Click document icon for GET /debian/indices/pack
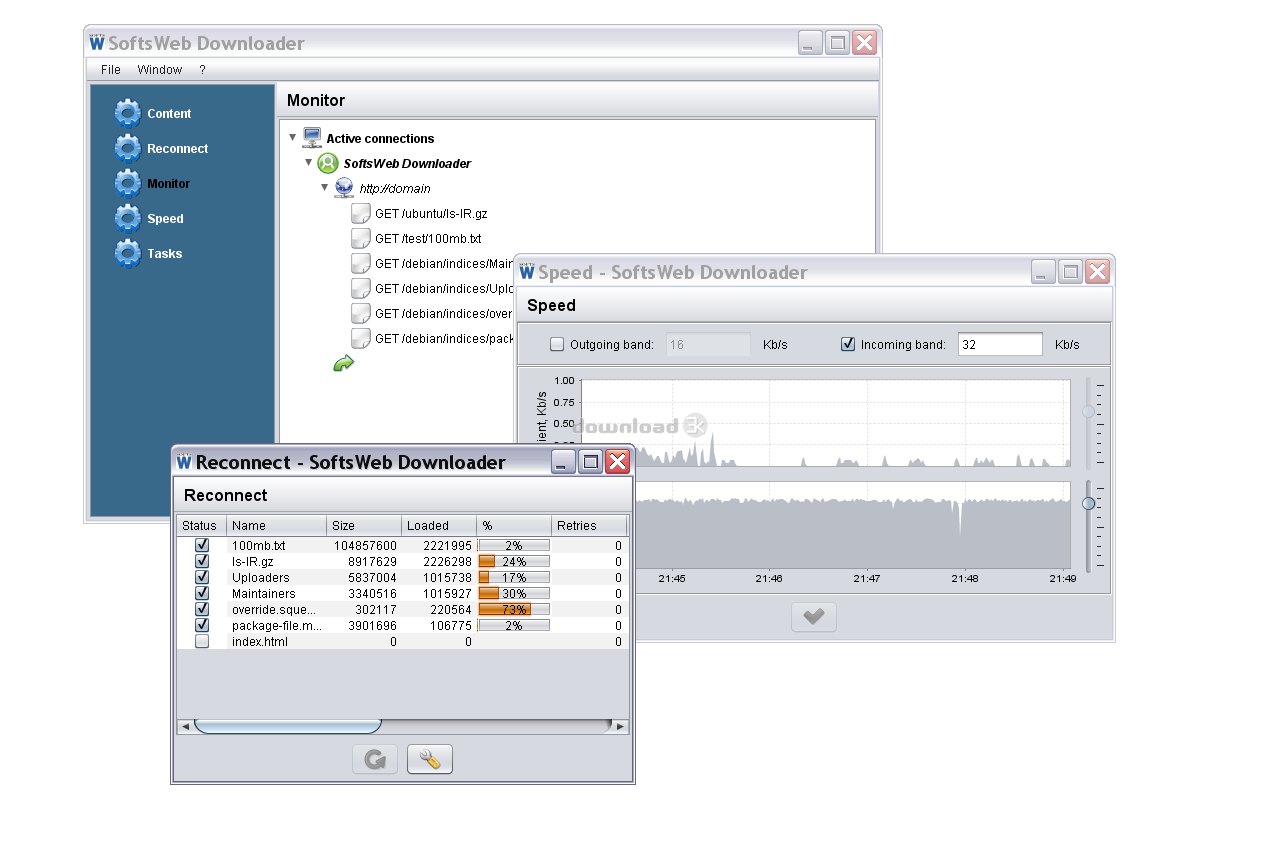1280x850 pixels. (x=361, y=338)
